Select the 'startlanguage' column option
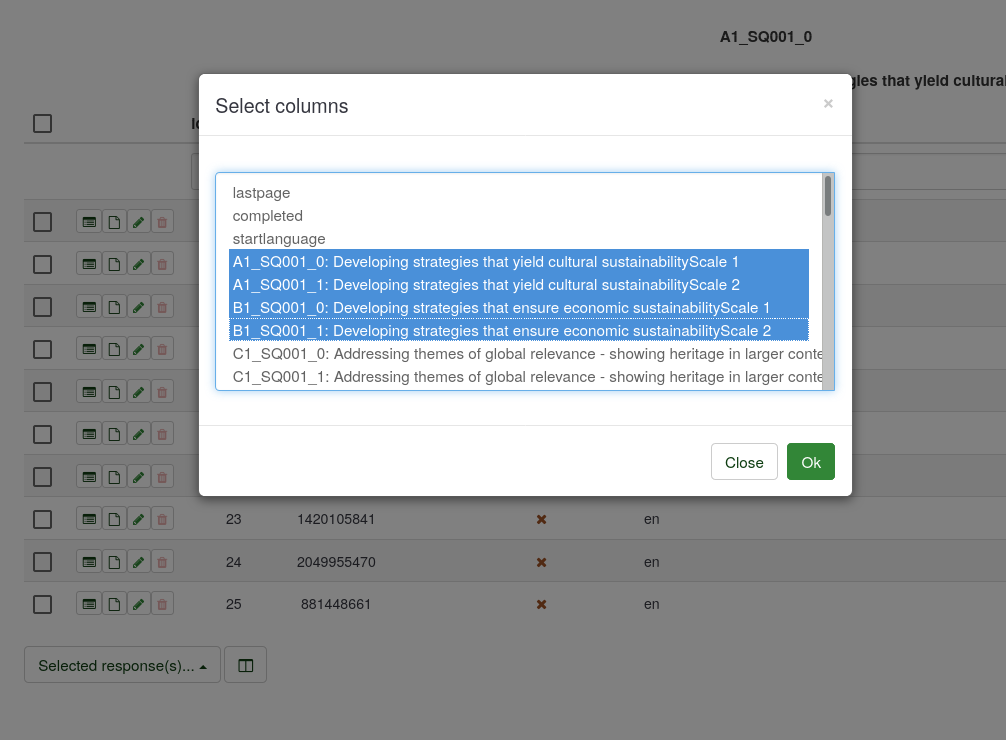The height and width of the screenshot is (740, 1006). pyautogui.click(x=279, y=239)
